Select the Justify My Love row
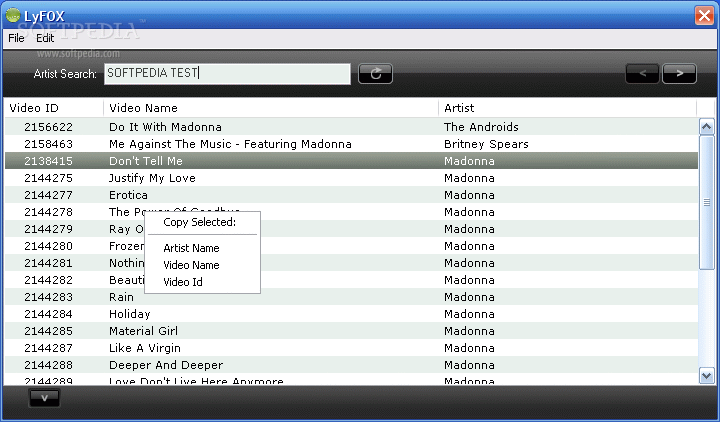 point(351,178)
